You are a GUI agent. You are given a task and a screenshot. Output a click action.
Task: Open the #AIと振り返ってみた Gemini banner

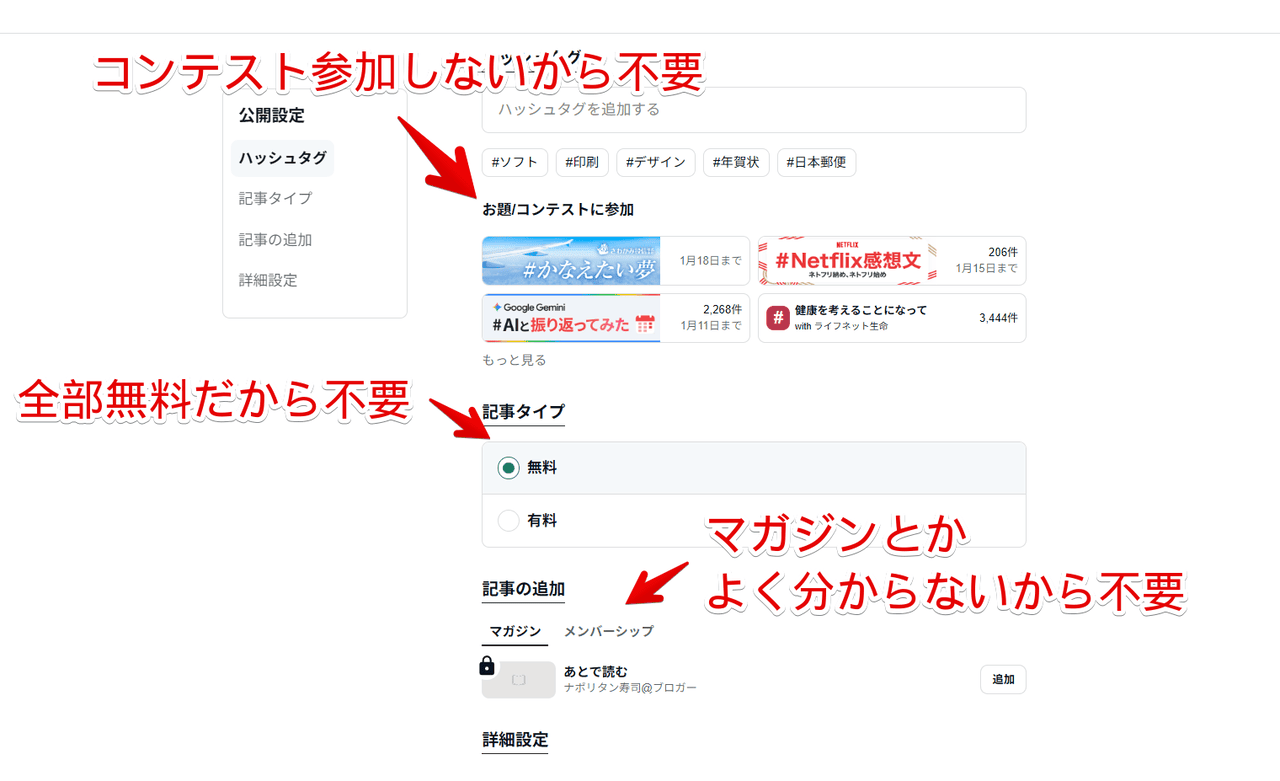(x=571, y=318)
